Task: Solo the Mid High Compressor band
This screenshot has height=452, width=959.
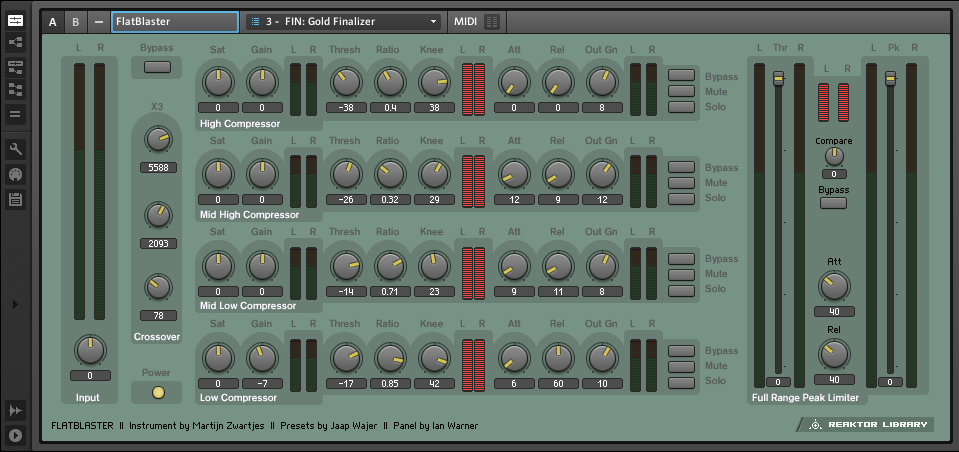Action: (x=681, y=199)
